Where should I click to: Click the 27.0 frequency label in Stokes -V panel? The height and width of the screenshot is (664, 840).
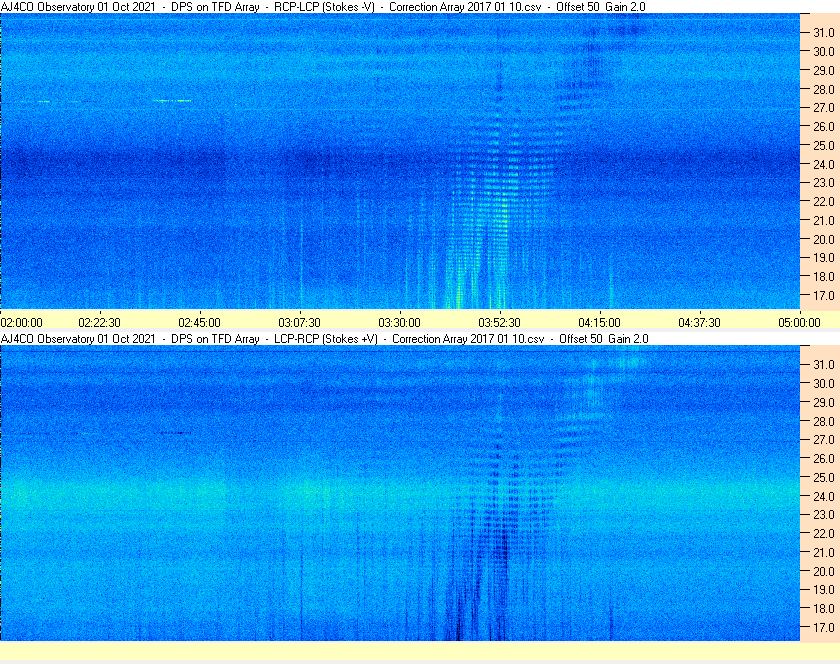(824, 108)
